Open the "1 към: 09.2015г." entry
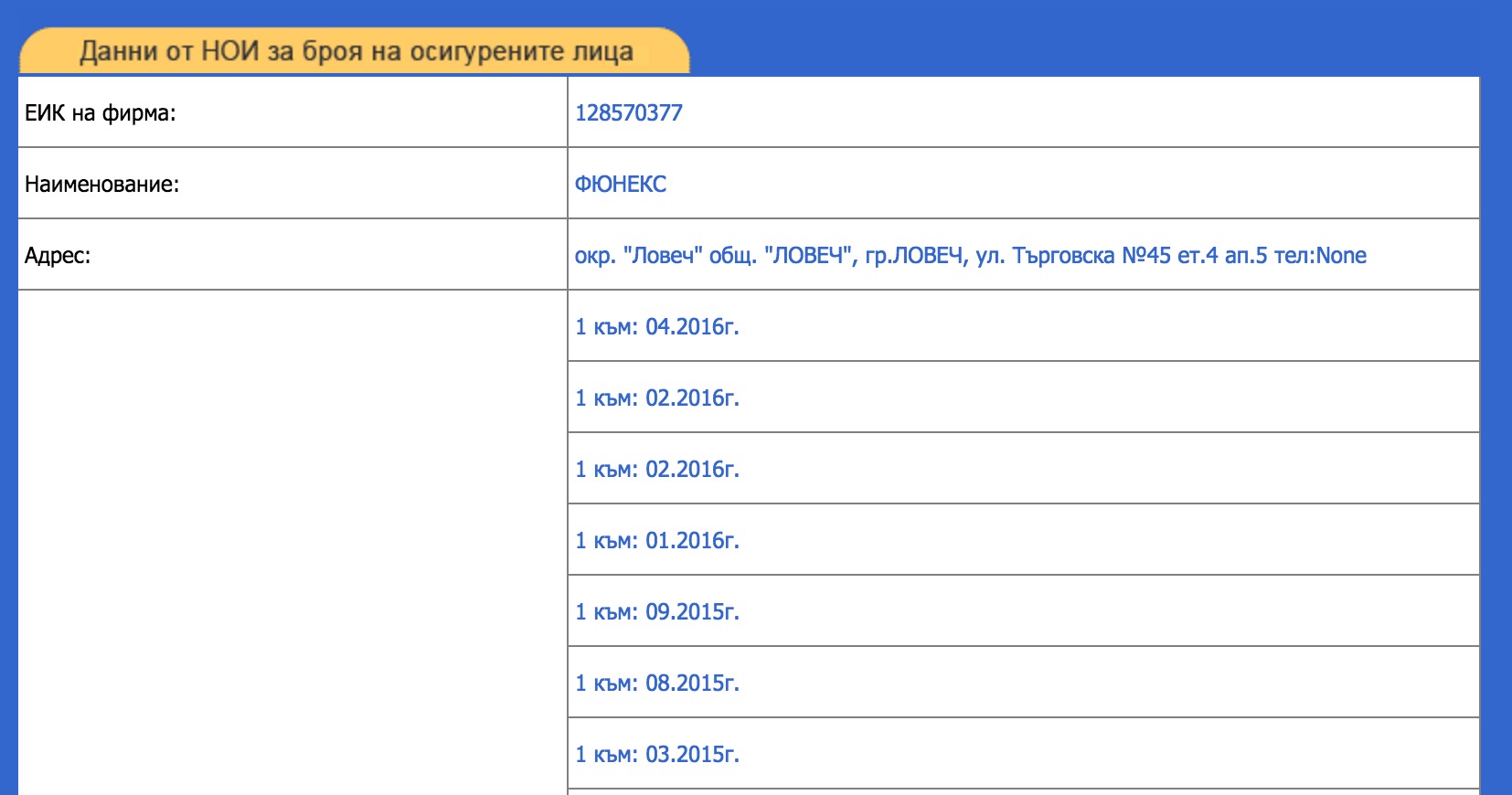 [656, 611]
